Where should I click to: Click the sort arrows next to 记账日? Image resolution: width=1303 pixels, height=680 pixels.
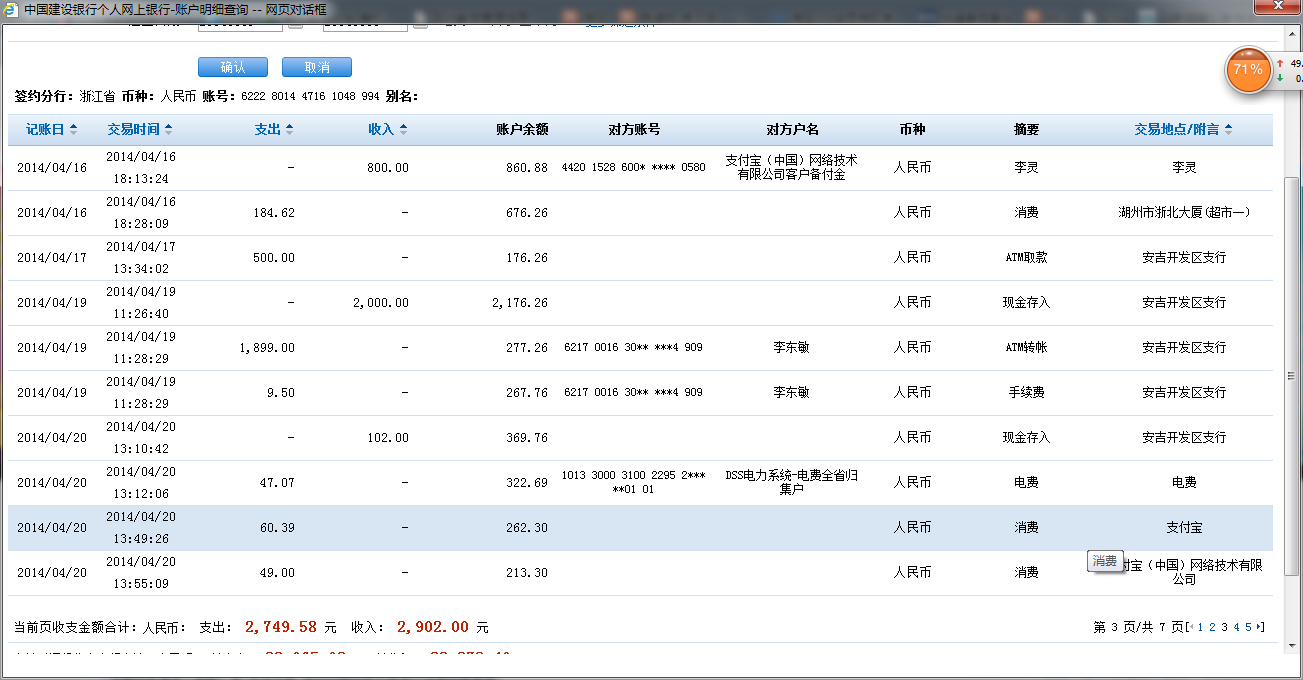73,129
